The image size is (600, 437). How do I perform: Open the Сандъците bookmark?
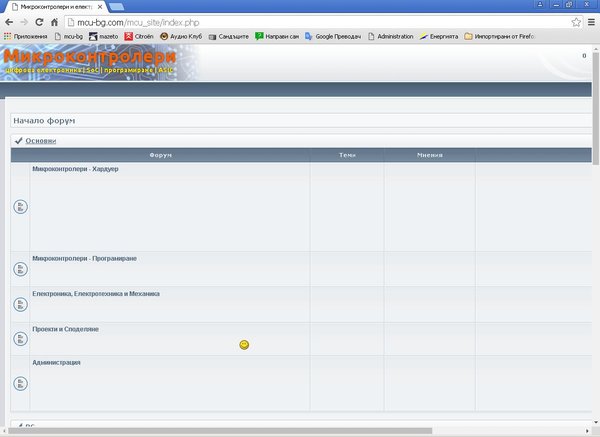(x=228, y=36)
